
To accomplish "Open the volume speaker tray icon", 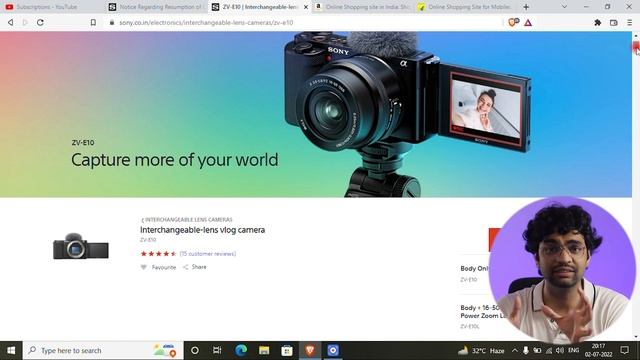I will point(560,351).
